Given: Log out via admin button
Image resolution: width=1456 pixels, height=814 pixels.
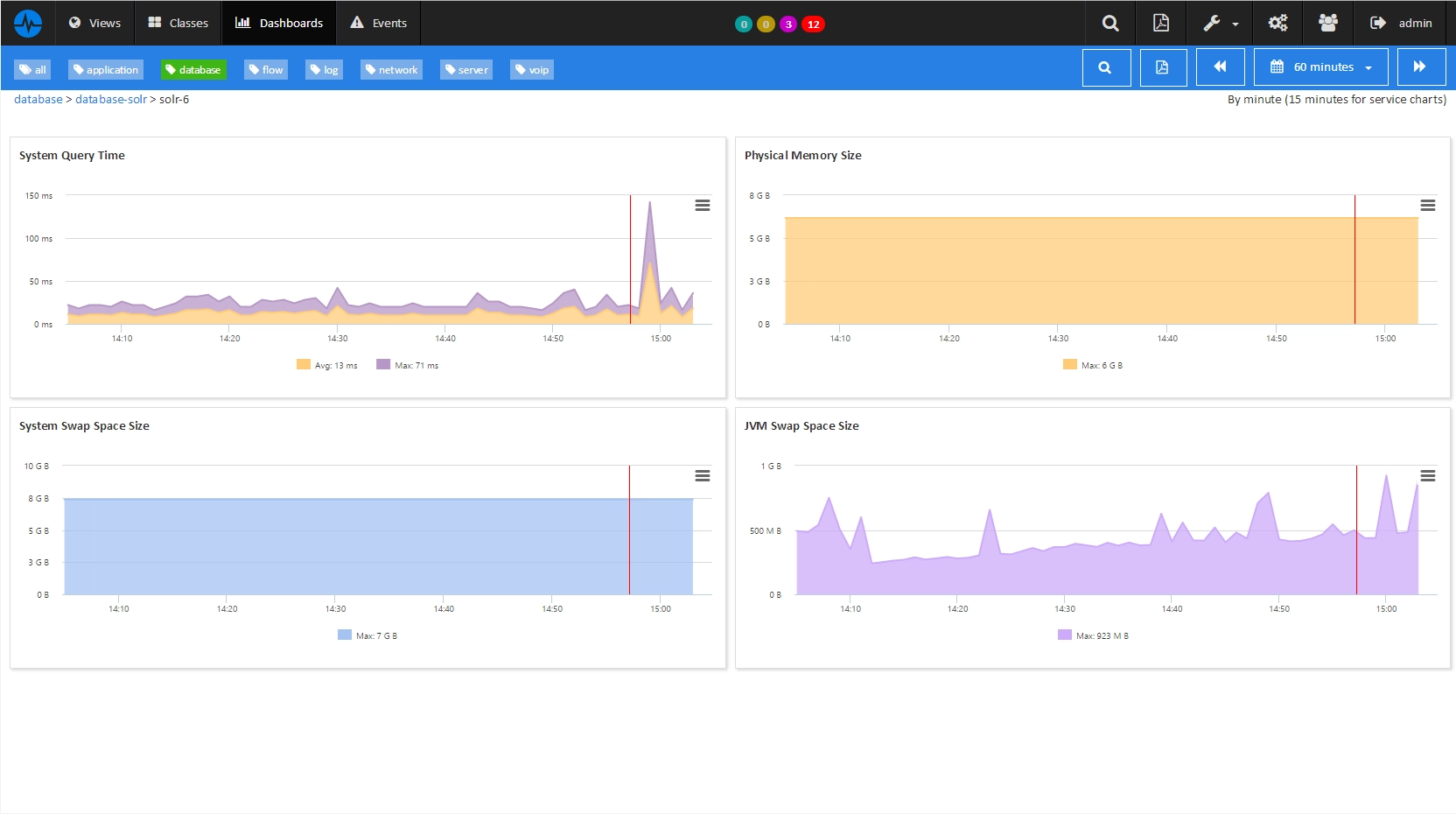Looking at the screenshot, I should coord(1401,24).
